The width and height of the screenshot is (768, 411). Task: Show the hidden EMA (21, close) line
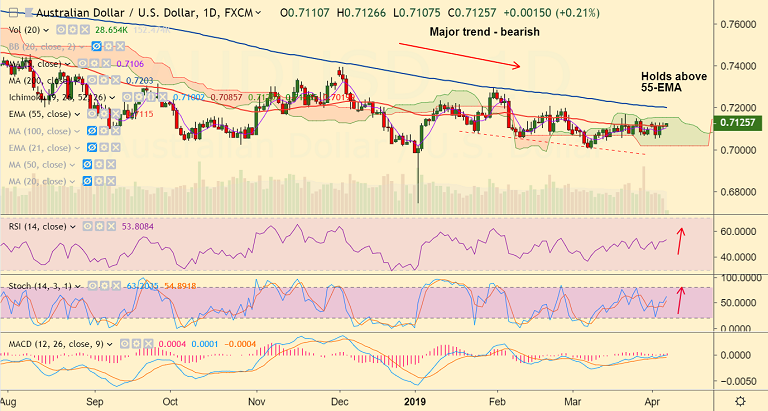pos(92,147)
